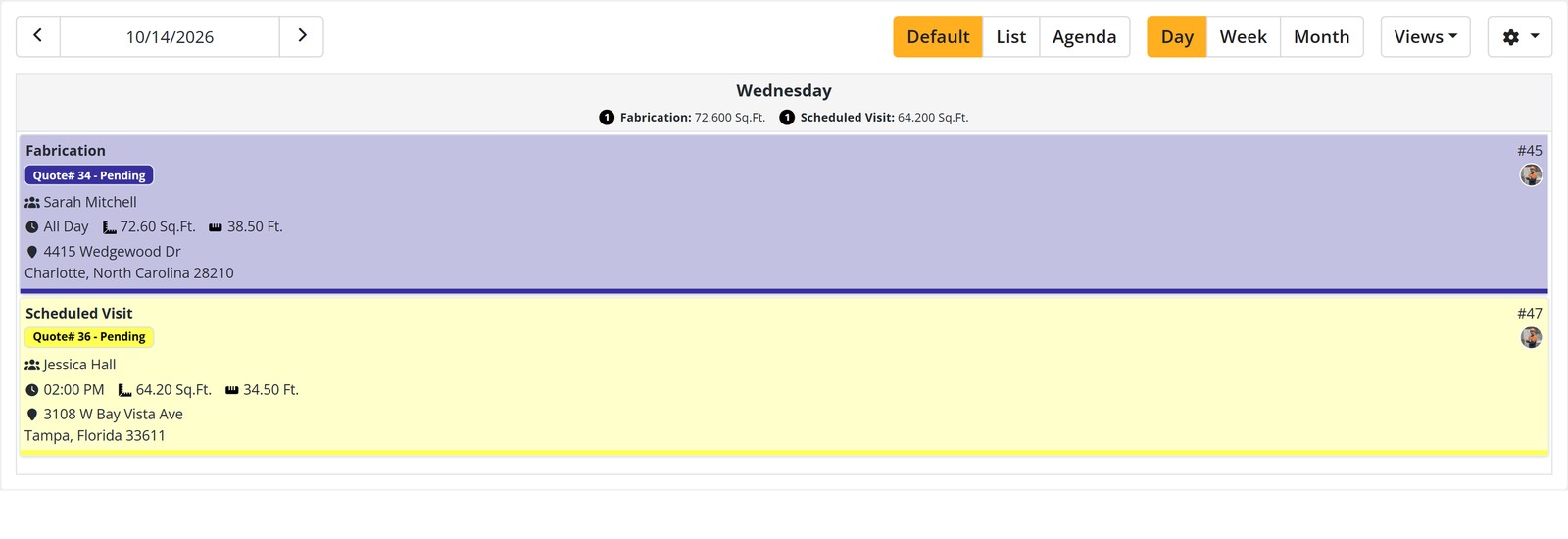Screen dimensions: 1568x539
Task: Switch to the Default layout
Action: click(x=938, y=36)
